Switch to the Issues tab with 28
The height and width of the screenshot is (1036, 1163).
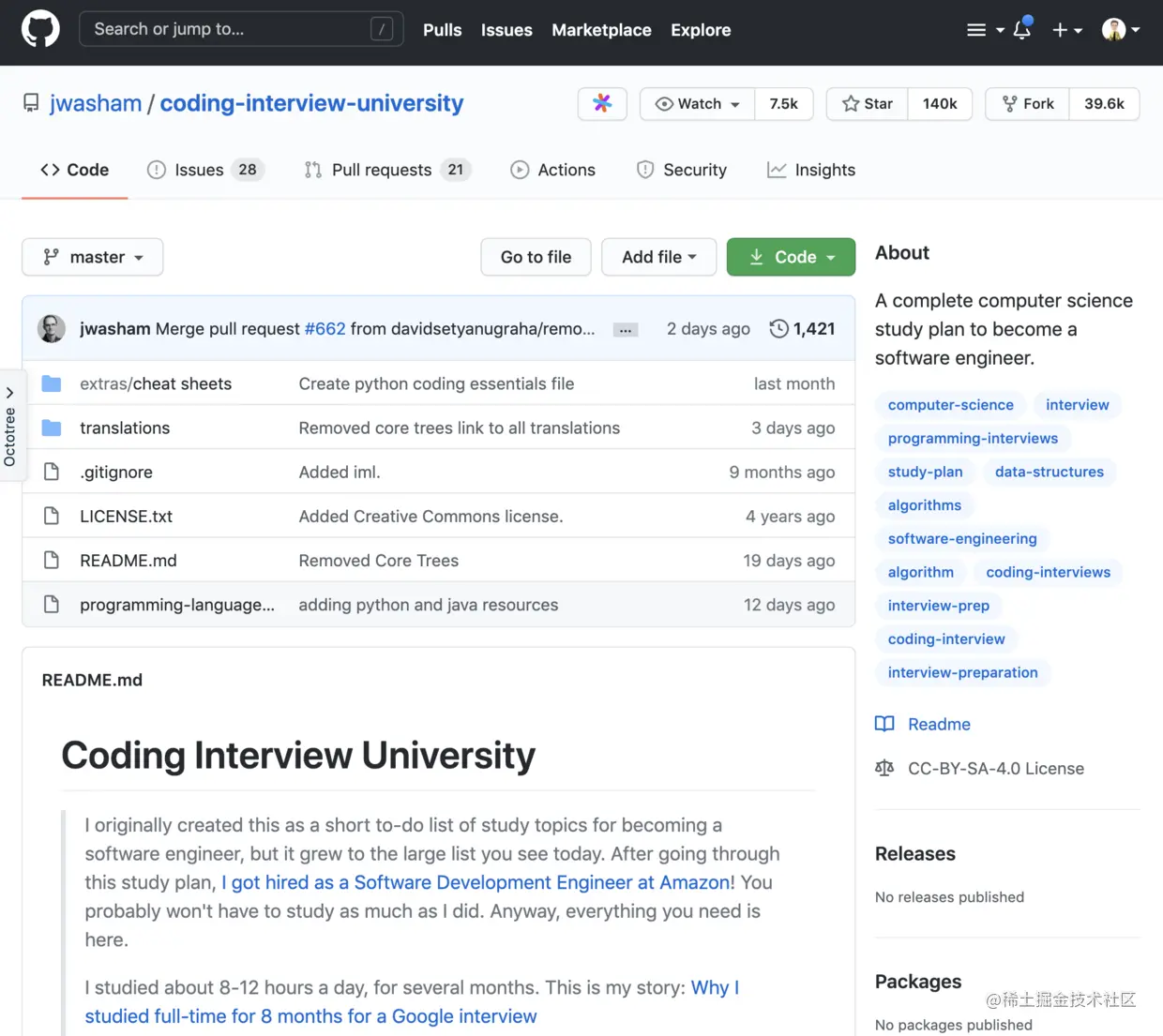coord(206,170)
